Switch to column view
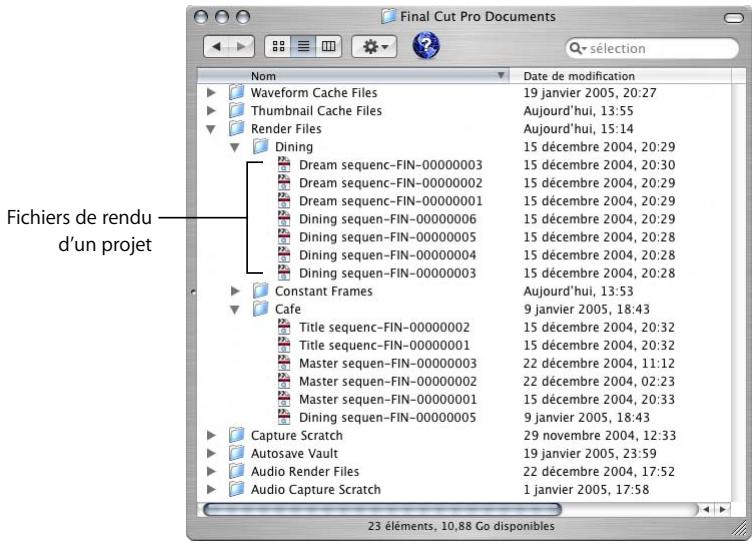The width and height of the screenshot is (753, 545). pos(328,47)
